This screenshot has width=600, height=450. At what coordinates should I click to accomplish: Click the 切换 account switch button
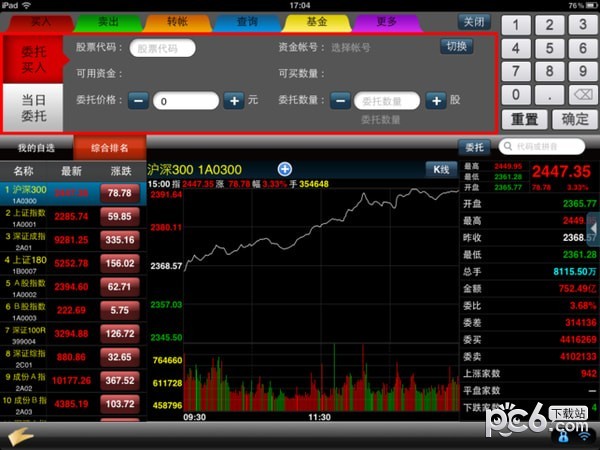[457, 47]
